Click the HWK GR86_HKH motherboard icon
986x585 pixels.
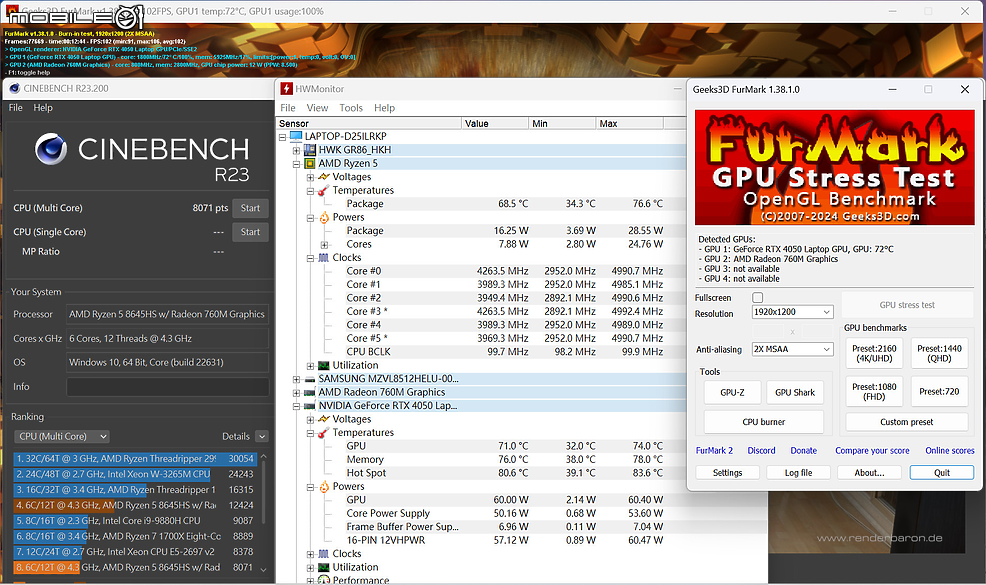click(309, 150)
